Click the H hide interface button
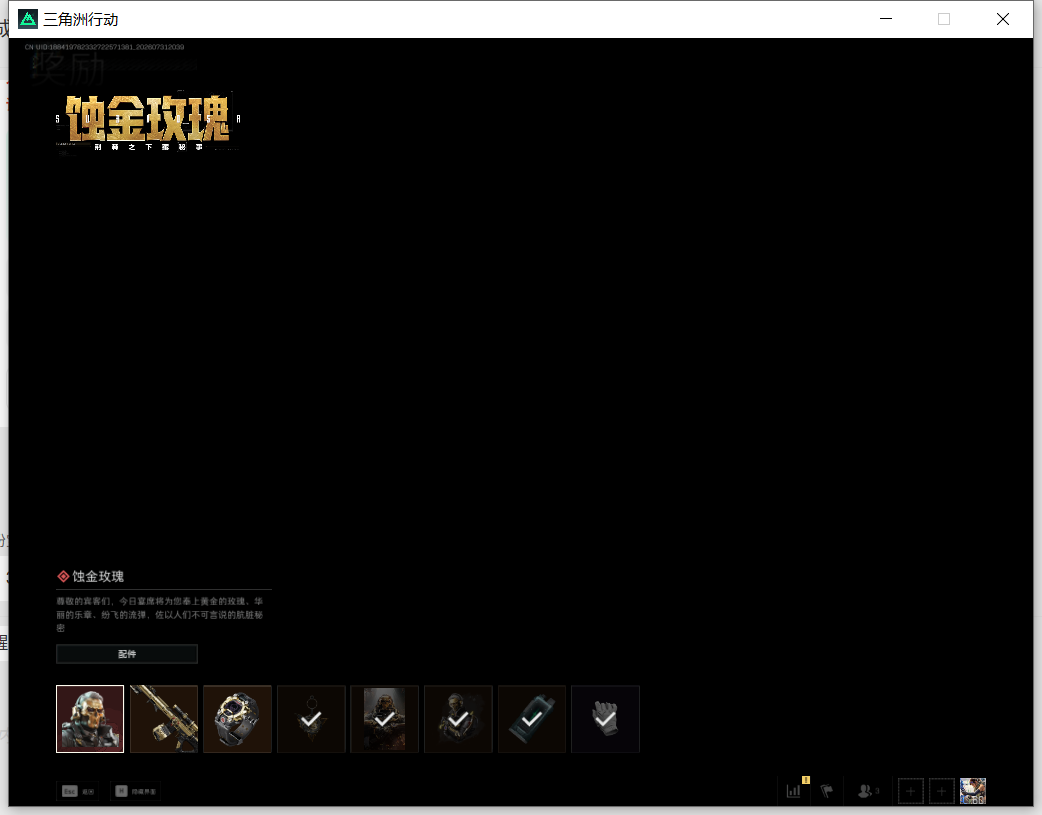Screen dimensions: 1042x815 click(x=136, y=791)
